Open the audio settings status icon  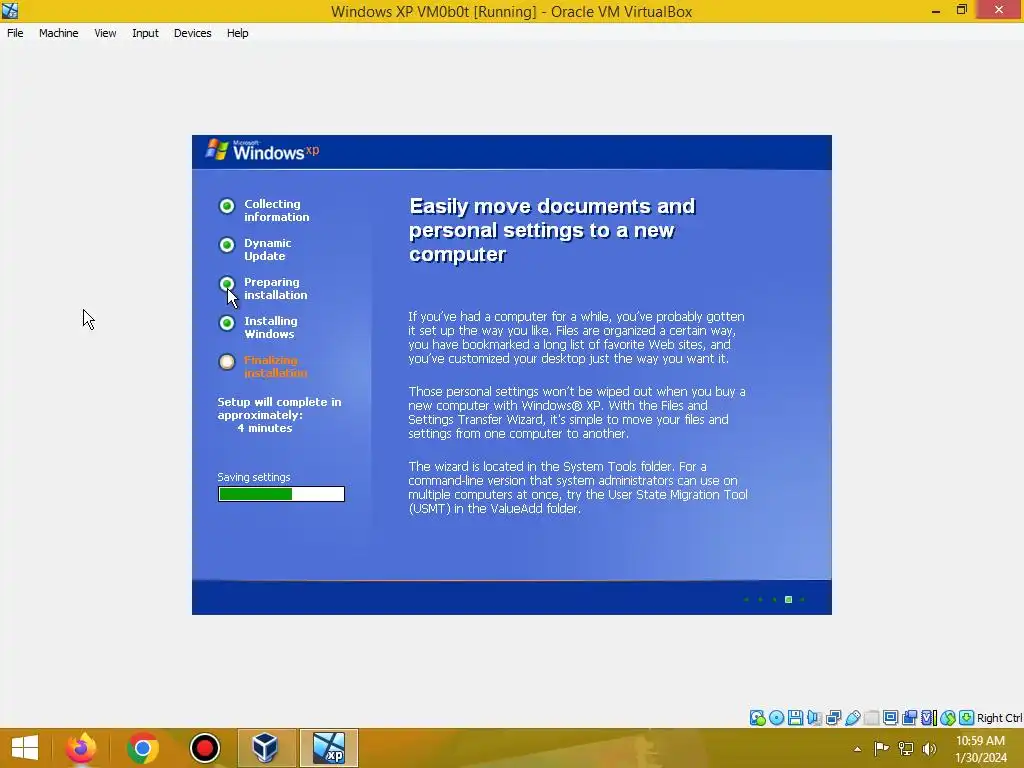point(814,718)
